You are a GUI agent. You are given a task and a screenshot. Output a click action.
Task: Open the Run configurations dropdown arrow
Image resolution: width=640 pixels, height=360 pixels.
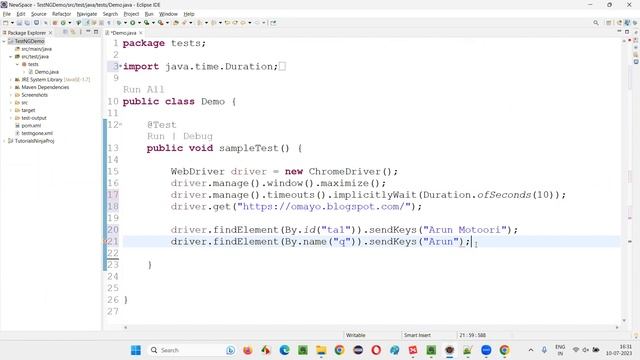(x=139, y=23)
